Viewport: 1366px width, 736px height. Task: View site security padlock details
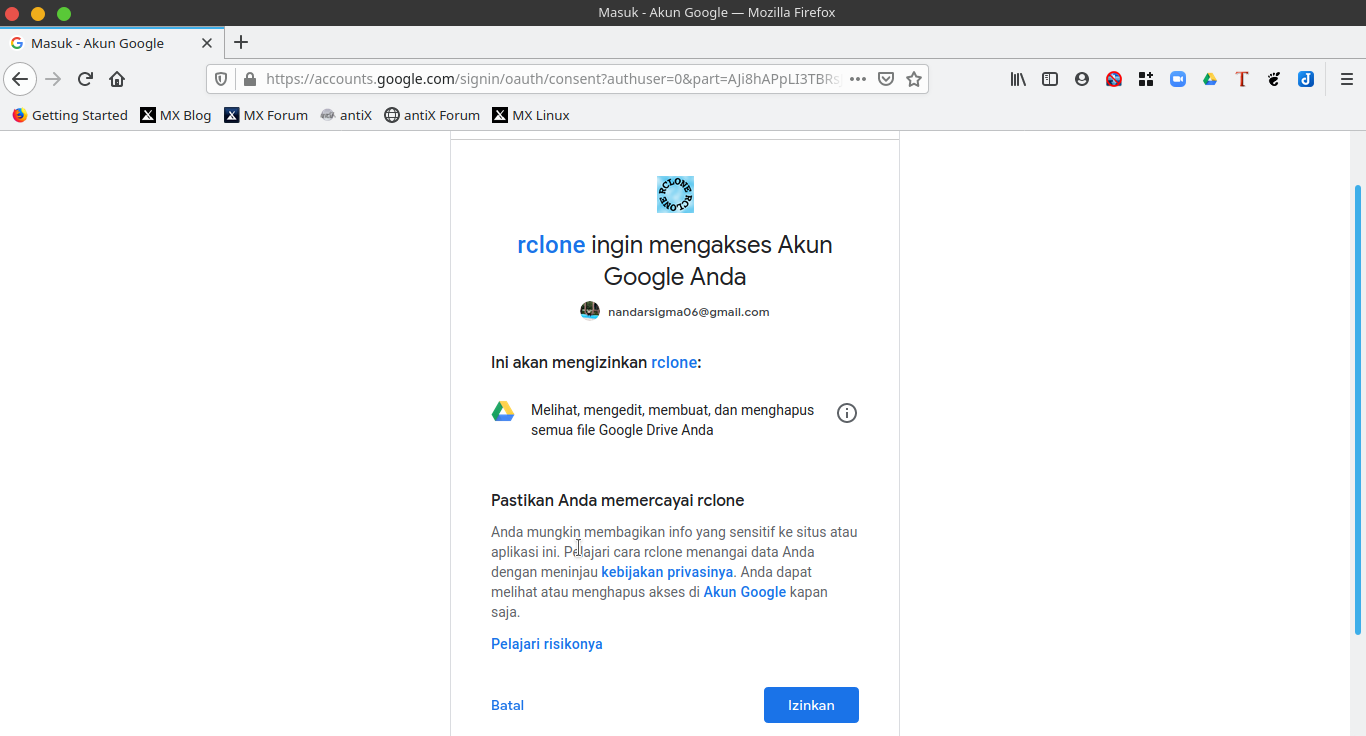pos(249,79)
